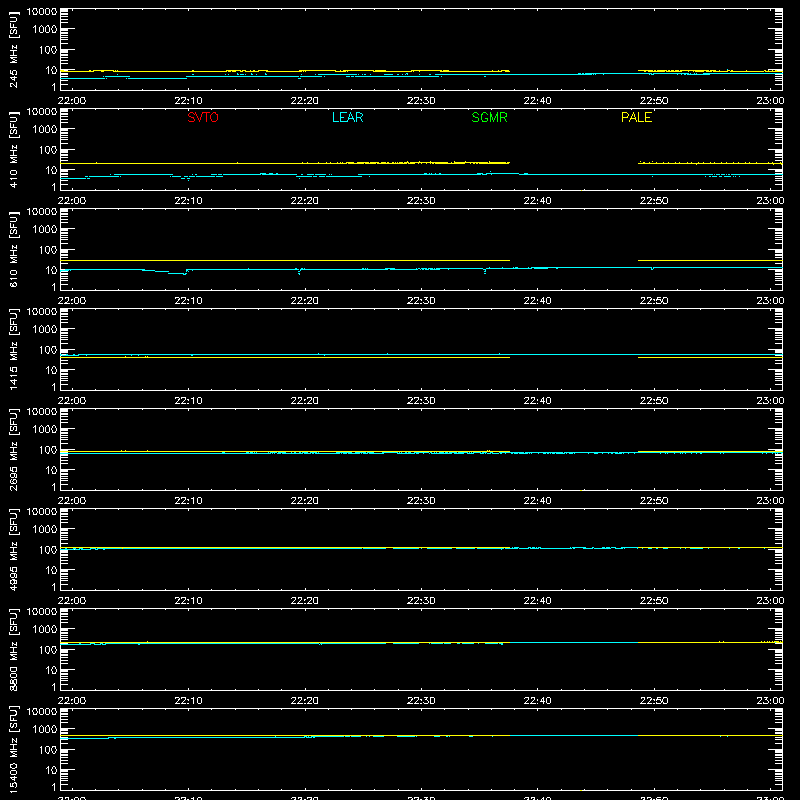Click the green SGMR station label

(489, 117)
